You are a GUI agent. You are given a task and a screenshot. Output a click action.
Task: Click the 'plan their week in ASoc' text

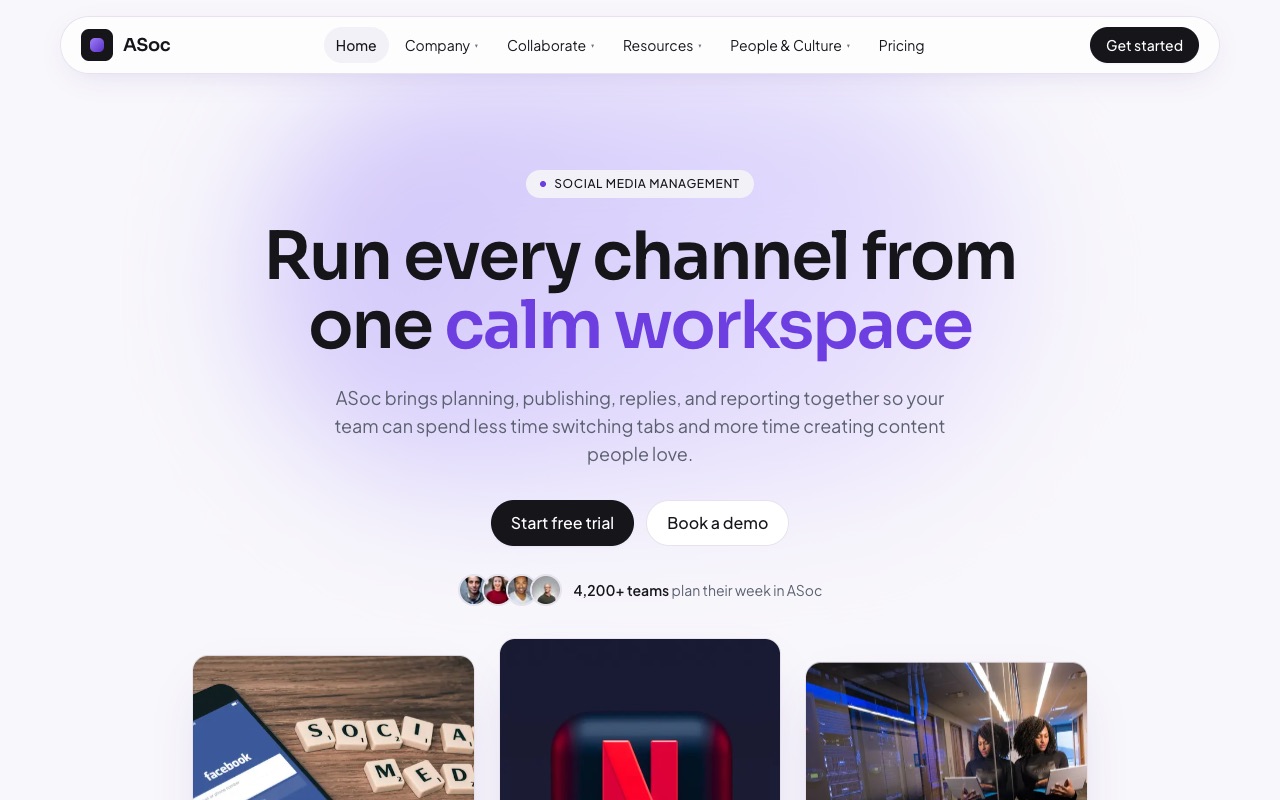coord(747,591)
